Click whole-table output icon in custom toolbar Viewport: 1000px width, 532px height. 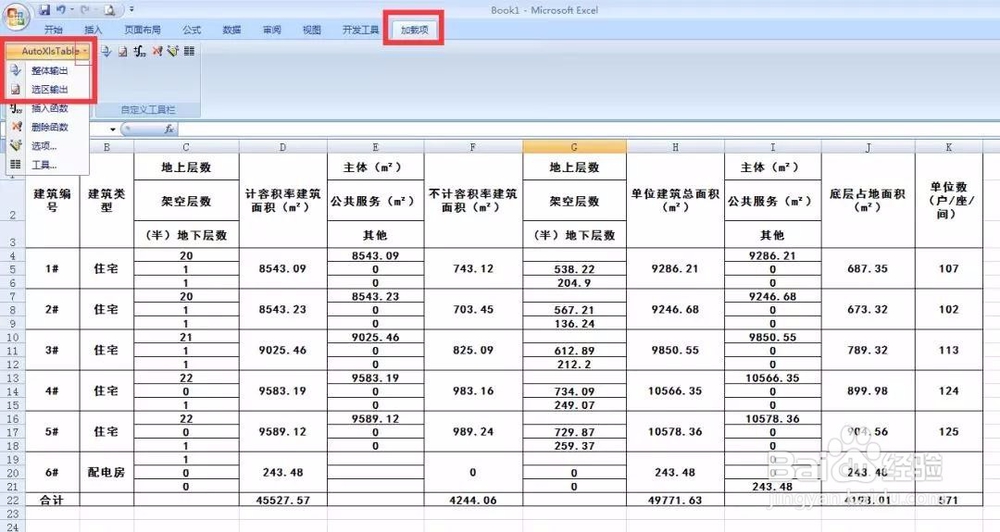[x=107, y=51]
